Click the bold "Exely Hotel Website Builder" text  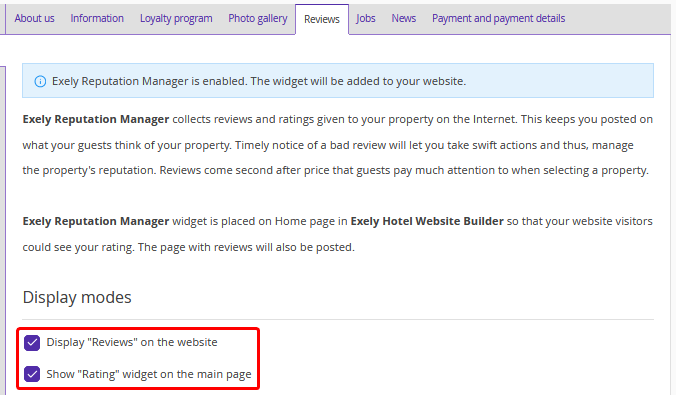[427, 221]
